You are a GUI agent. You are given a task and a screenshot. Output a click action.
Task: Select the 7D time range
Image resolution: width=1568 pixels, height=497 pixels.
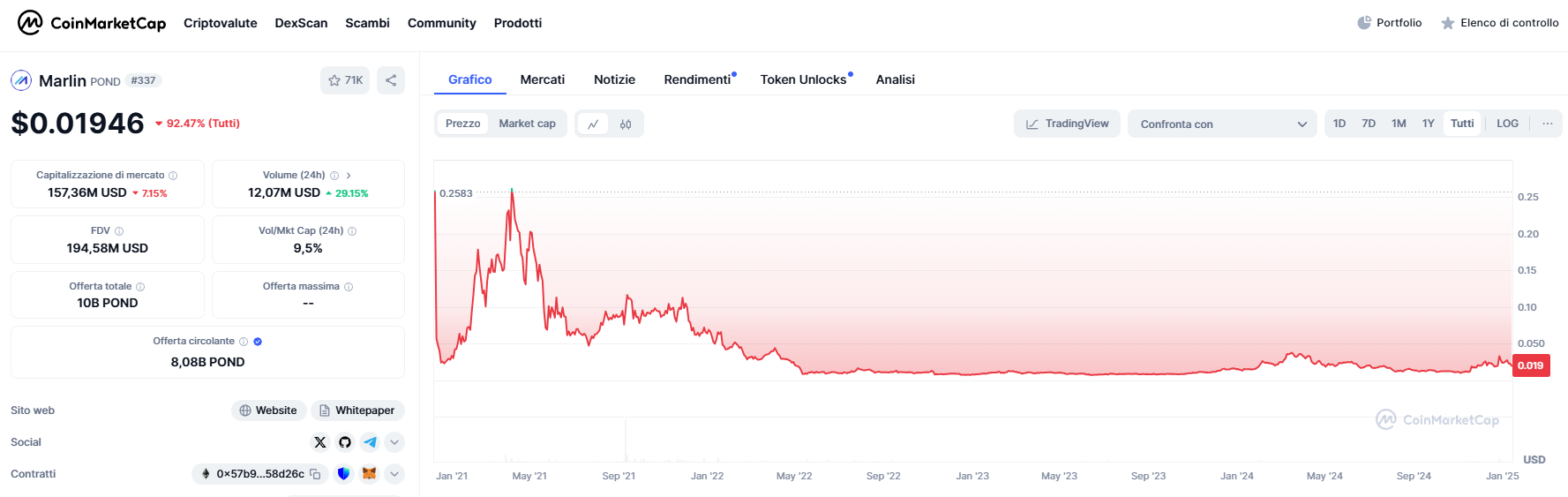1369,124
